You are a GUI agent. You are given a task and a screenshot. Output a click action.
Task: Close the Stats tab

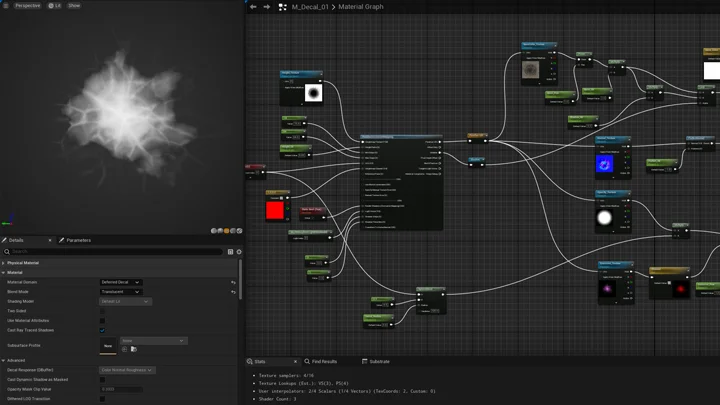[x=295, y=362]
